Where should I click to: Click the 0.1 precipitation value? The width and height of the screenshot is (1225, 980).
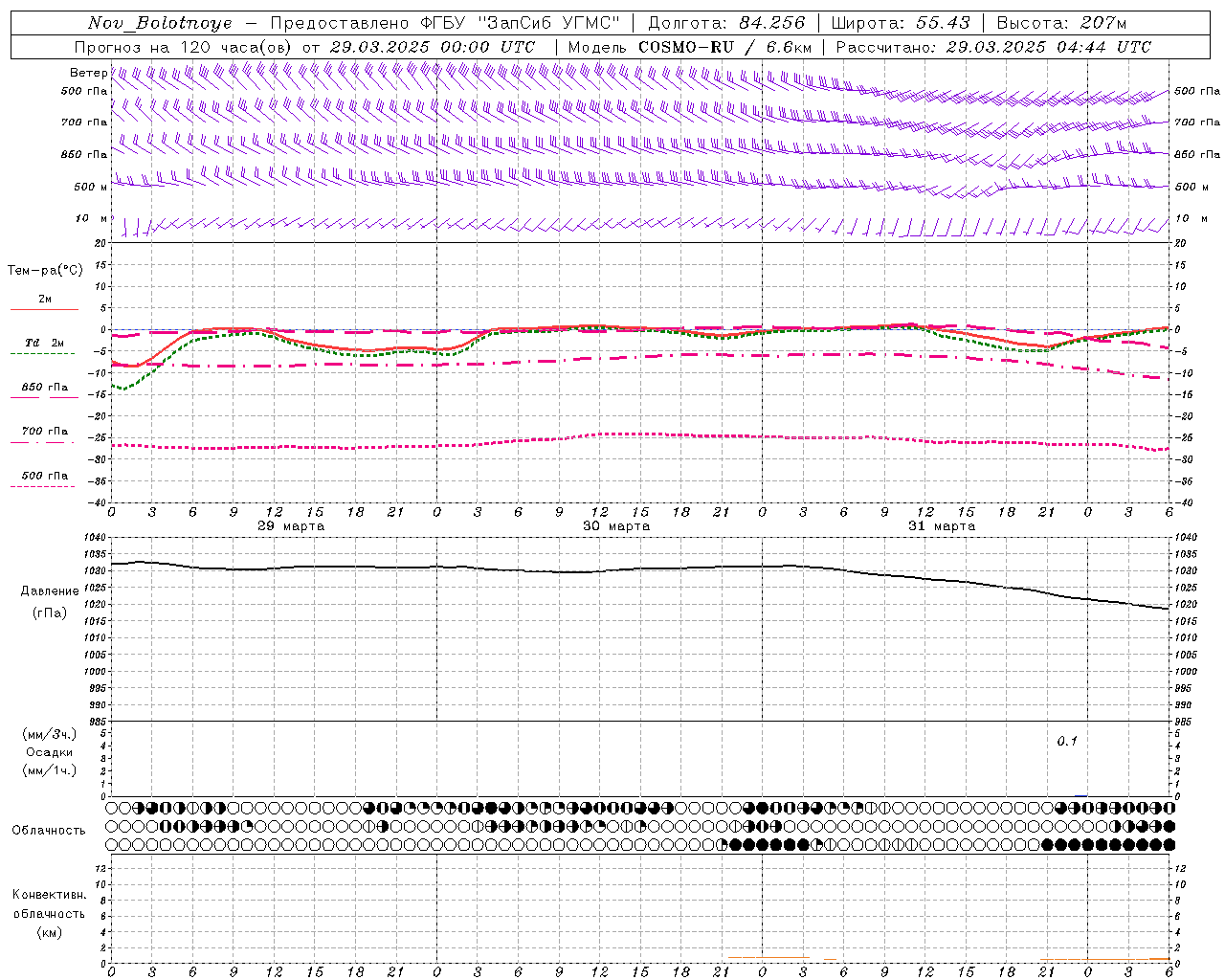tap(1067, 741)
